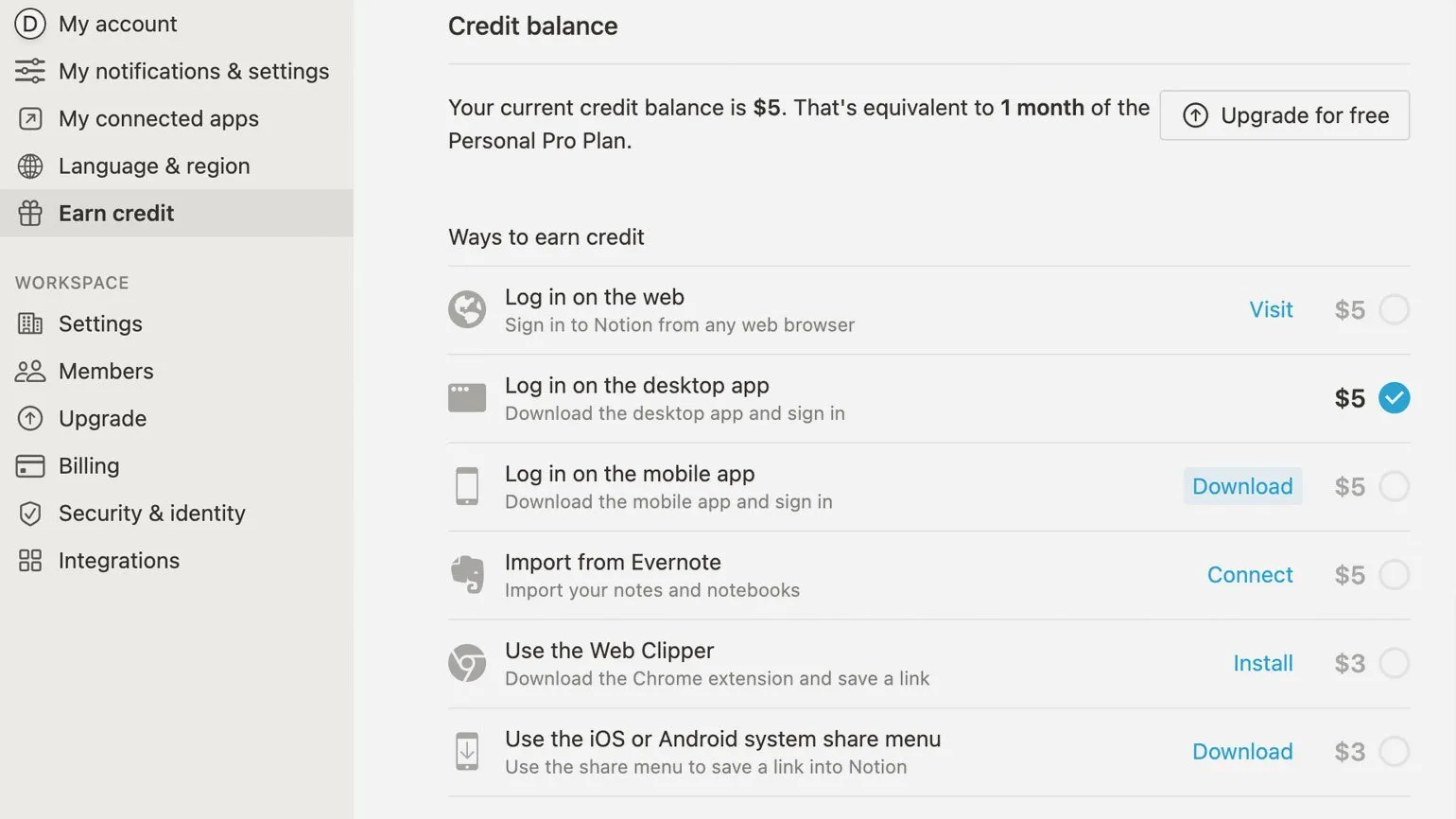This screenshot has width=1456, height=819.
Task: Toggle the Web Clipper credit circle
Action: point(1394,663)
